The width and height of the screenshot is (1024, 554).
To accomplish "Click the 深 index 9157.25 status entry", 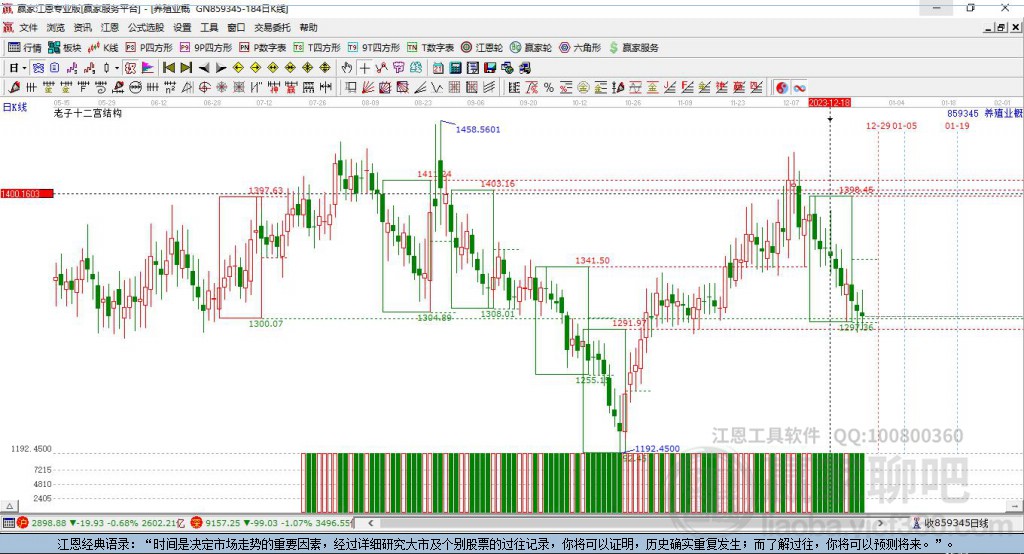I will (x=272, y=523).
